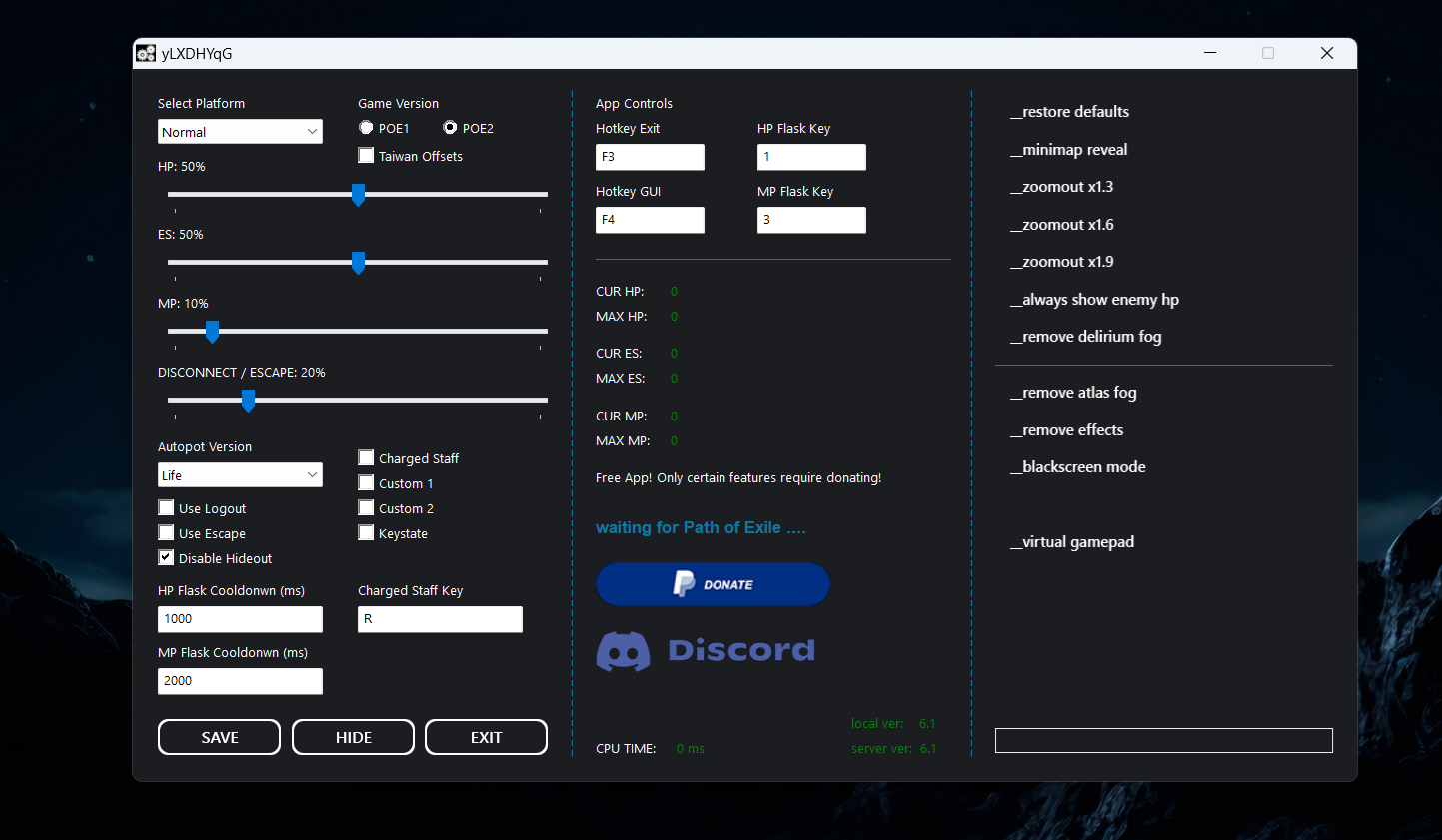Activate the blackscreen mode entry
Viewport: 1442px width, 840px height.
click(1078, 467)
